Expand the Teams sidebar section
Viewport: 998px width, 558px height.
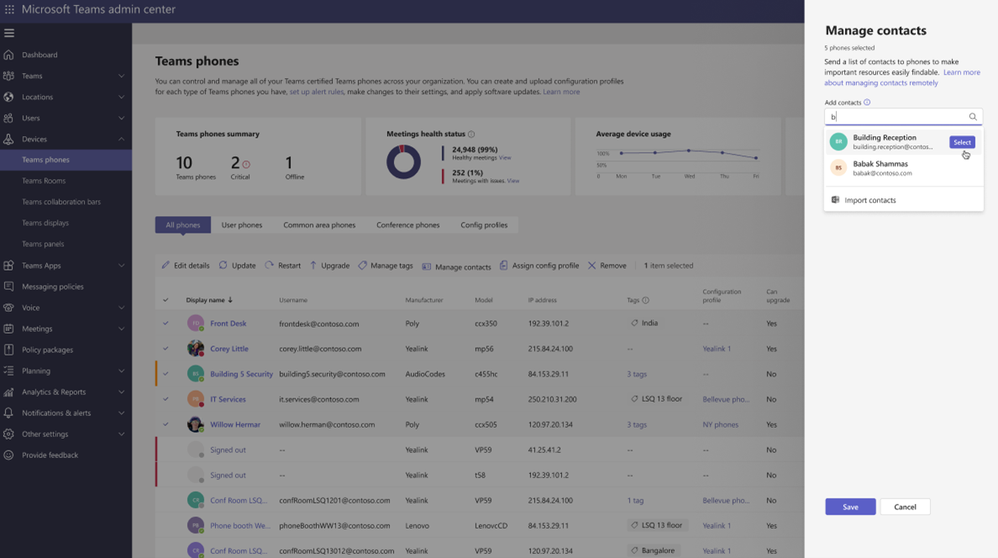[x=121, y=76]
